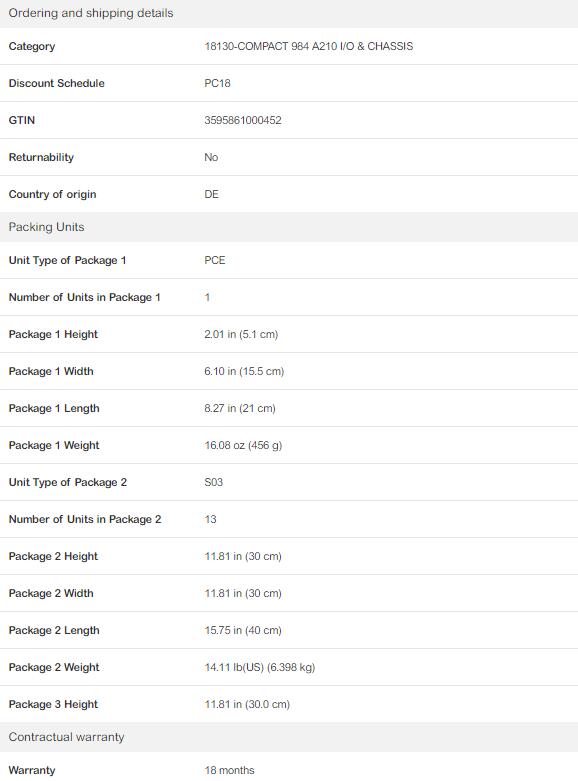Click Number of Units in Package 2 label
The image size is (578, 781).
[85, 520]
